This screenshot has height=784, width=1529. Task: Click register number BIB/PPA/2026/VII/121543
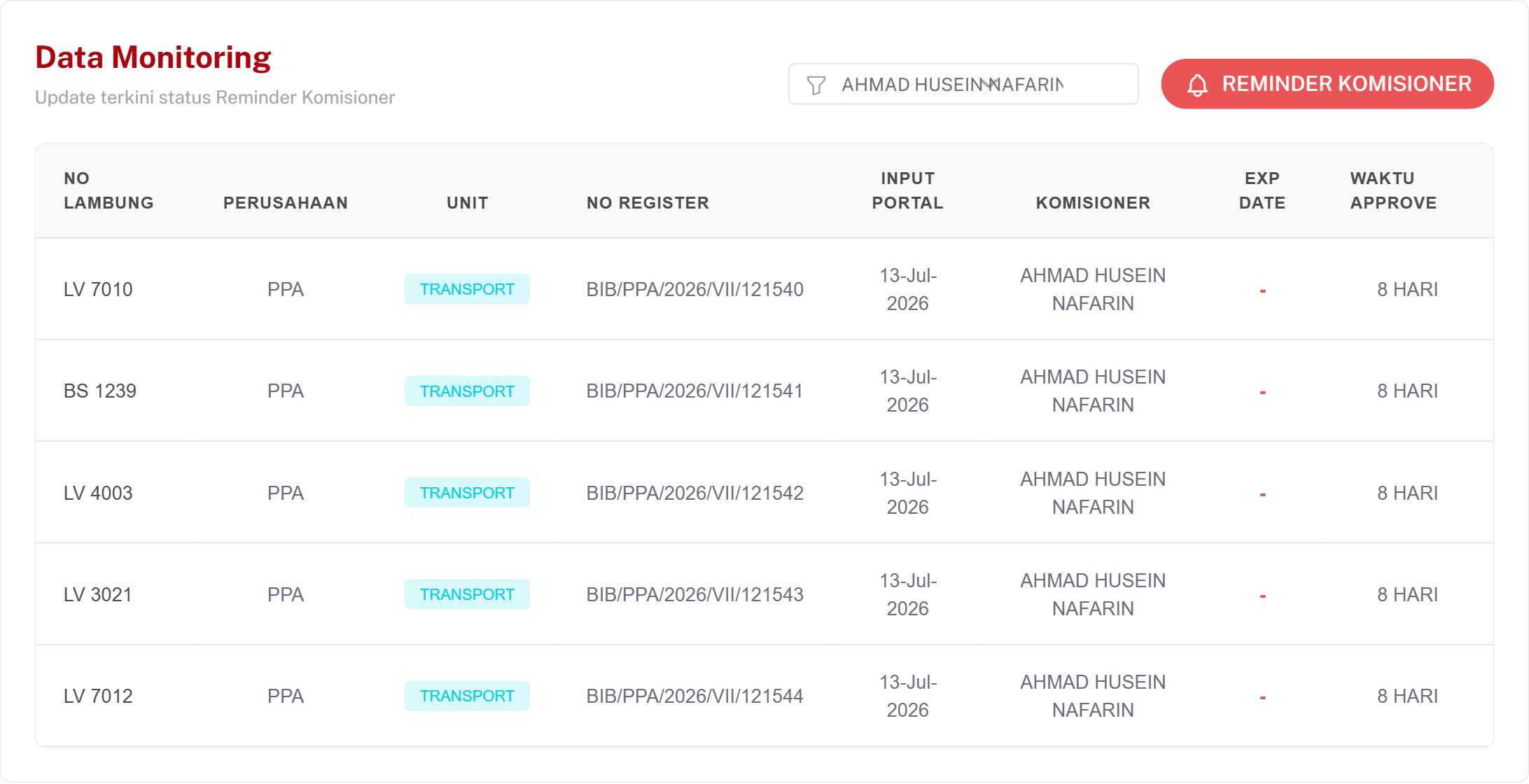[x=695, y=594]
